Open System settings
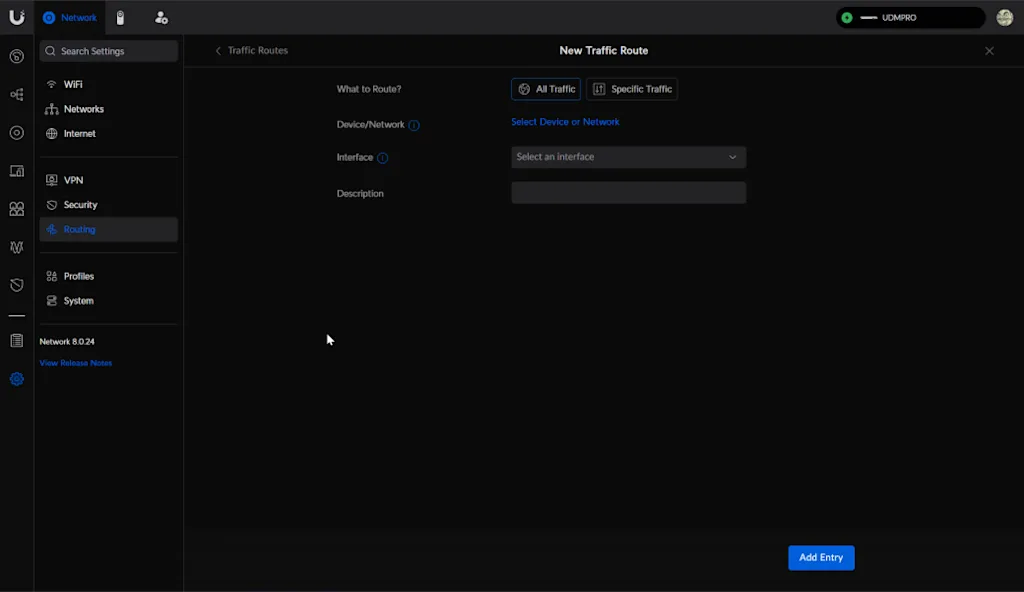Image resolution: width=1024 pixels, height=592 pixels. click(x=108, y=301)
